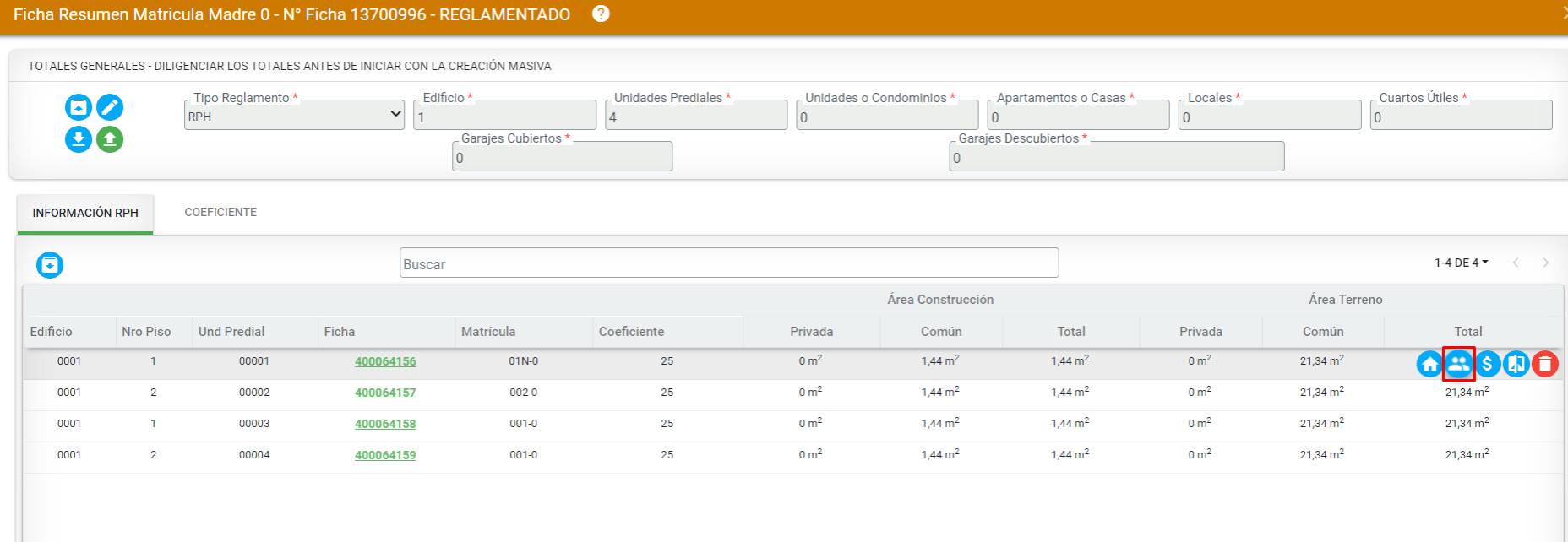Click the Locales input field
This screenshot has height=542, width=1568.
tap(1270, 115)
